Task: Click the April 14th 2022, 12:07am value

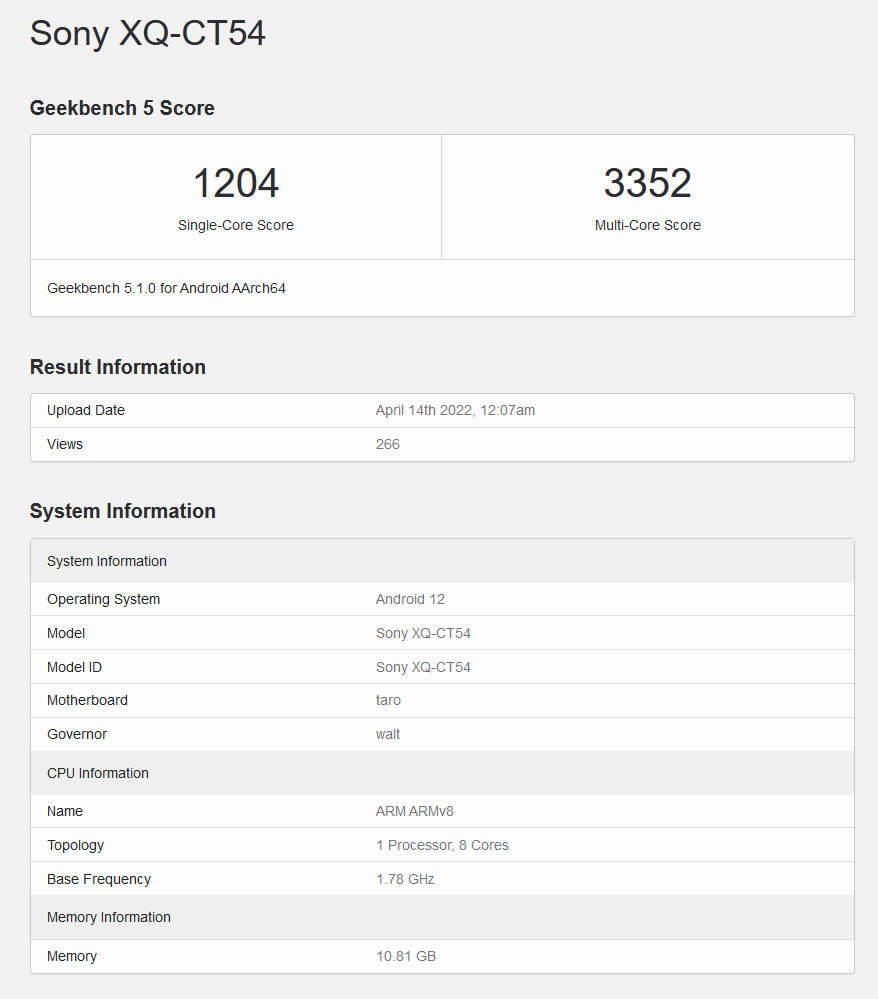Action: coord(455,410)
